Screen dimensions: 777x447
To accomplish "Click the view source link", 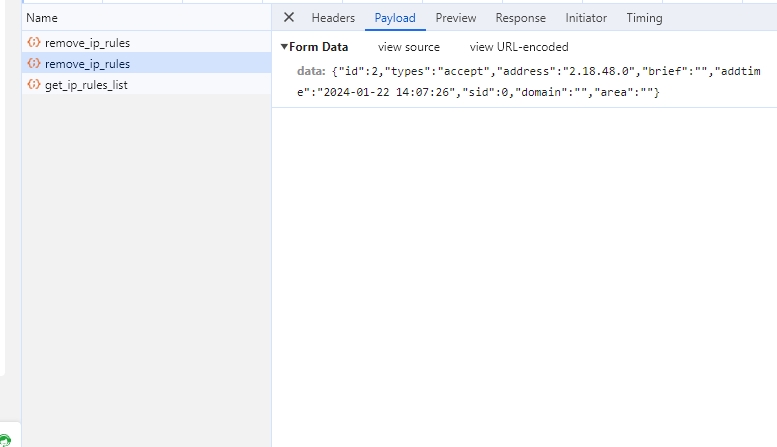I will [x=409, y=47].
